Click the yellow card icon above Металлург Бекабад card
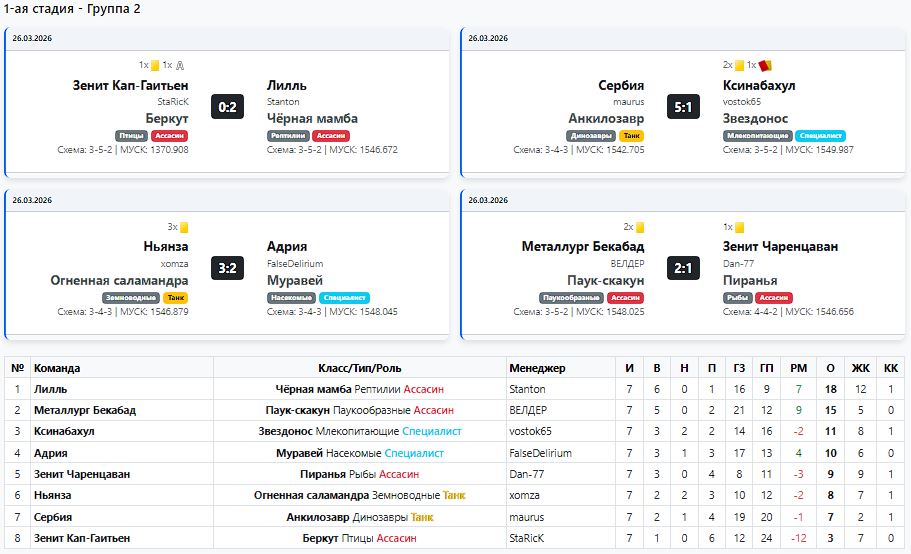911x554 pixels. pyautogui.click(x=640, y=227)
